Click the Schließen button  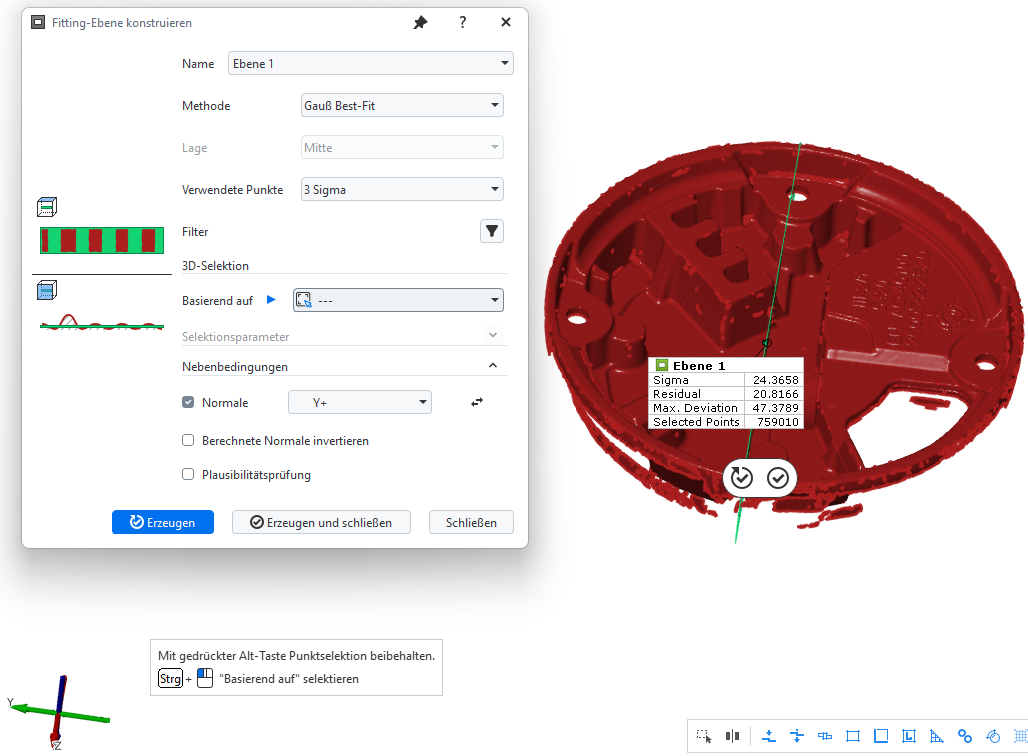pyautogui.click(x=471, y=522)
